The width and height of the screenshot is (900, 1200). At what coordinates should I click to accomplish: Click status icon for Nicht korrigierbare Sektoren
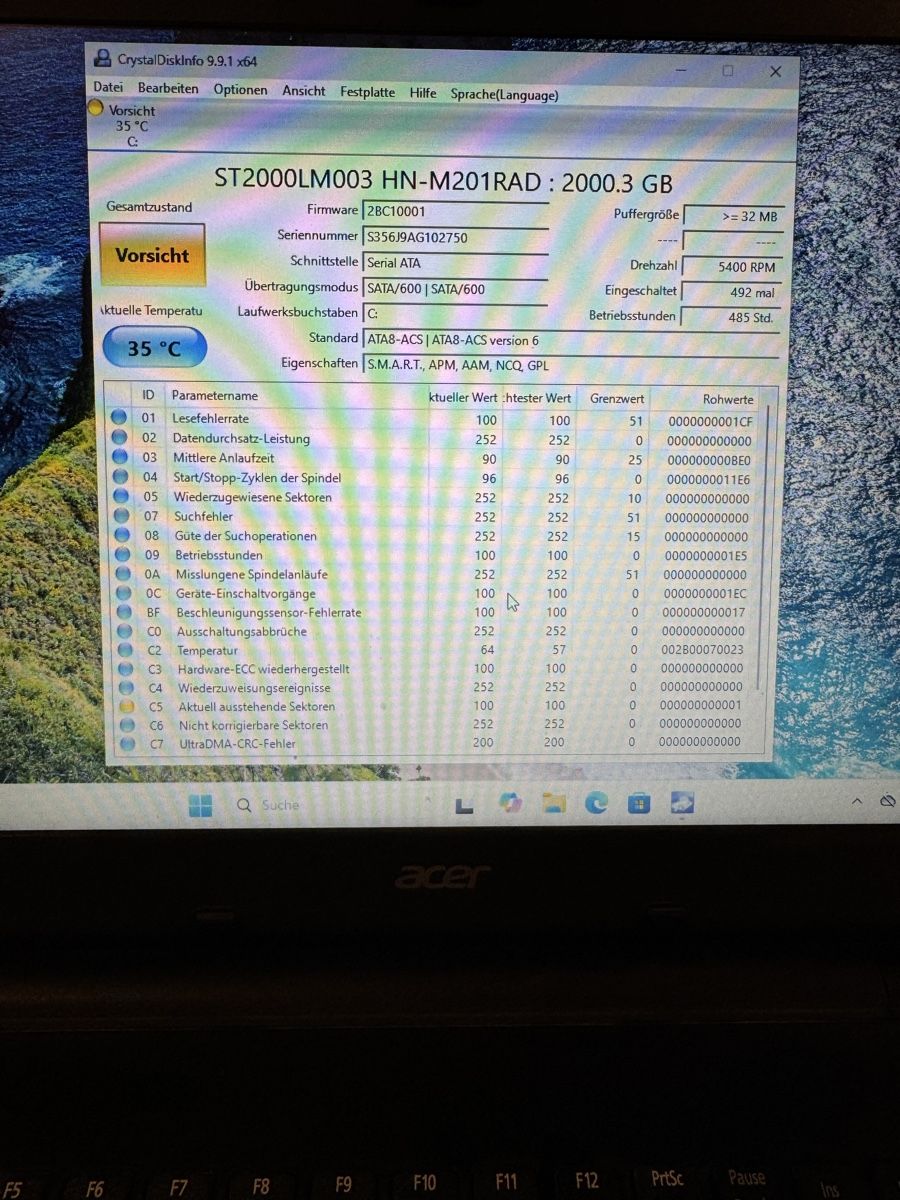click(x=127, y=725)
